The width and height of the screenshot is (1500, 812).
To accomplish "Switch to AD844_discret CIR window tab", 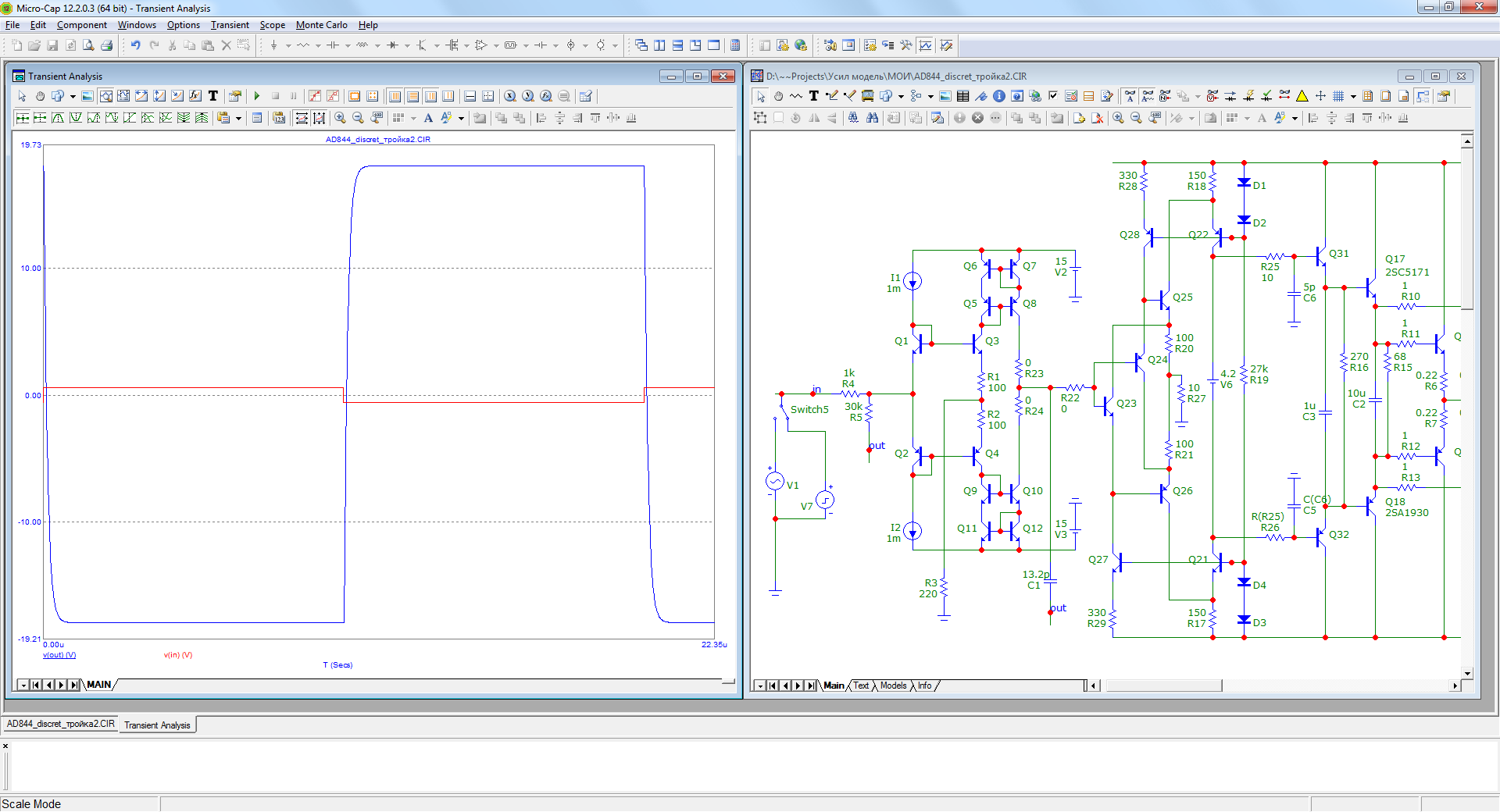I will click(x=61, y=724).
